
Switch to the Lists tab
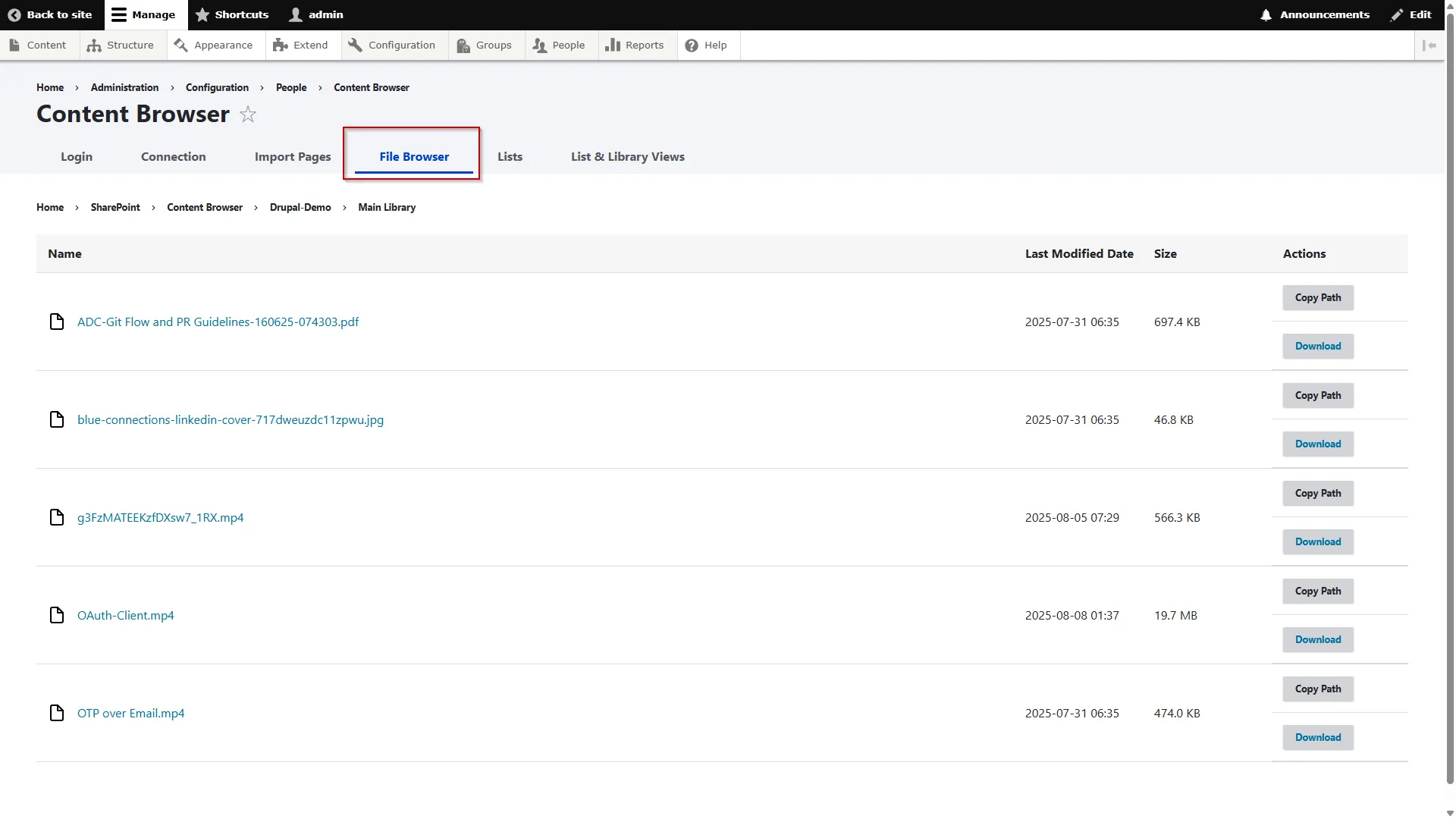coord(510,156)
